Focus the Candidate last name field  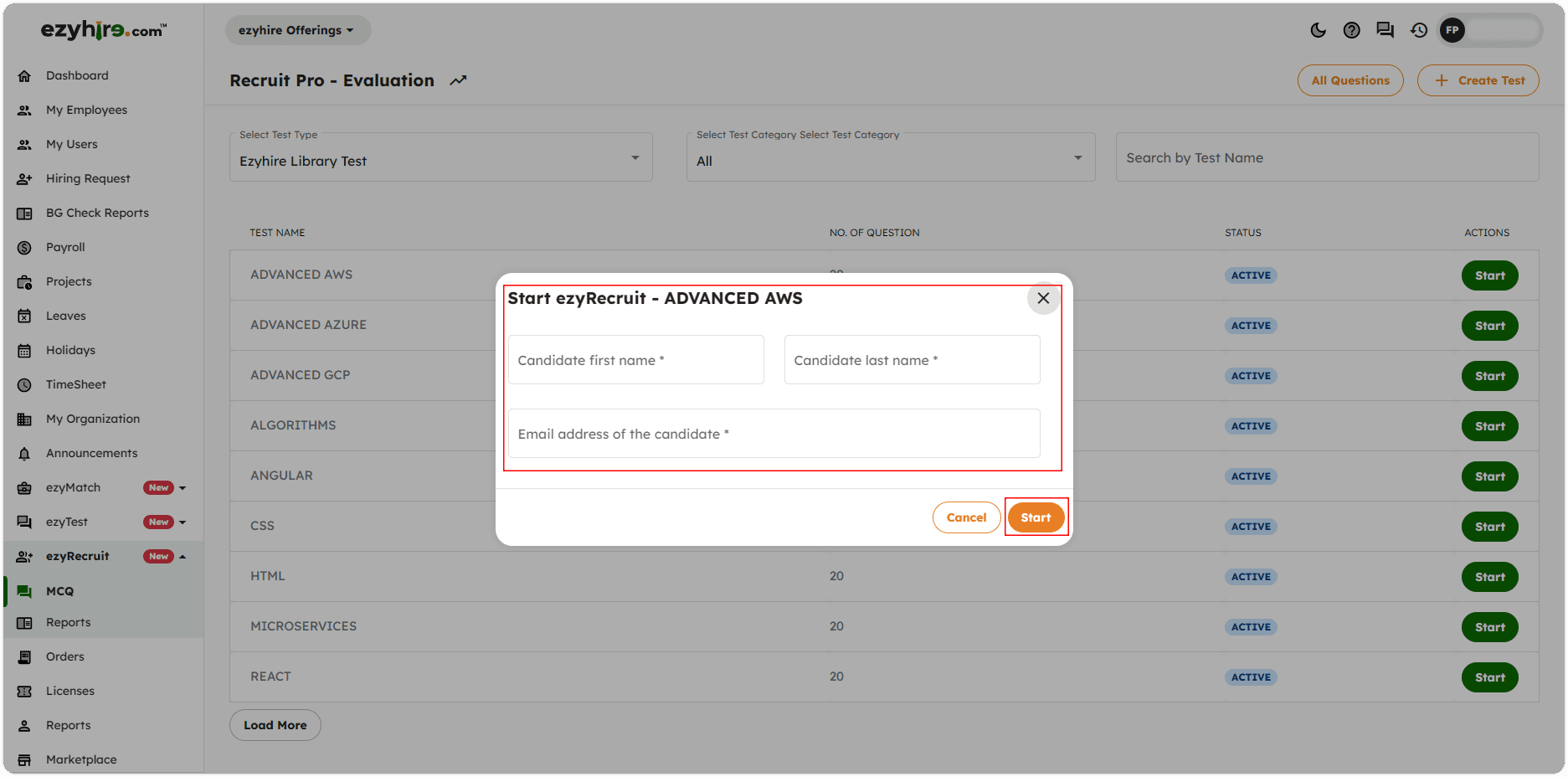point(913,360)
